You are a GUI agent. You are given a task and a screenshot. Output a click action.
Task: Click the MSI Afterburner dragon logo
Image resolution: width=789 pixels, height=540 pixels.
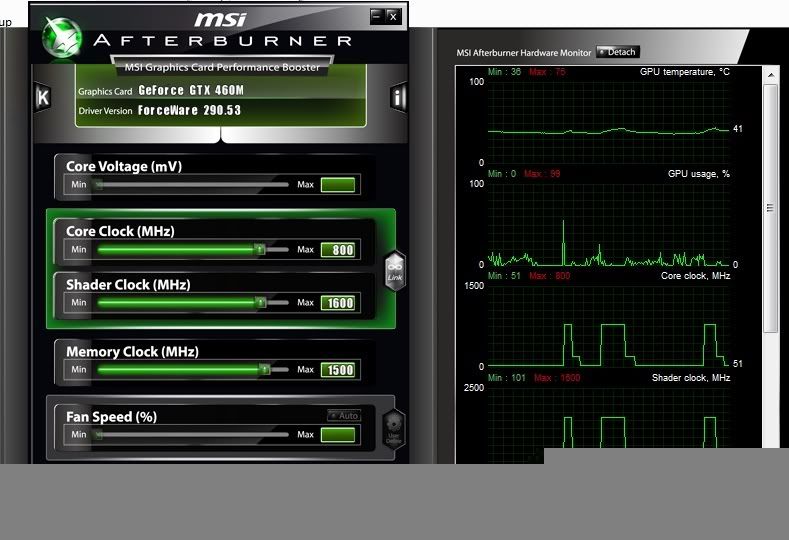click(x=61, y=38)
